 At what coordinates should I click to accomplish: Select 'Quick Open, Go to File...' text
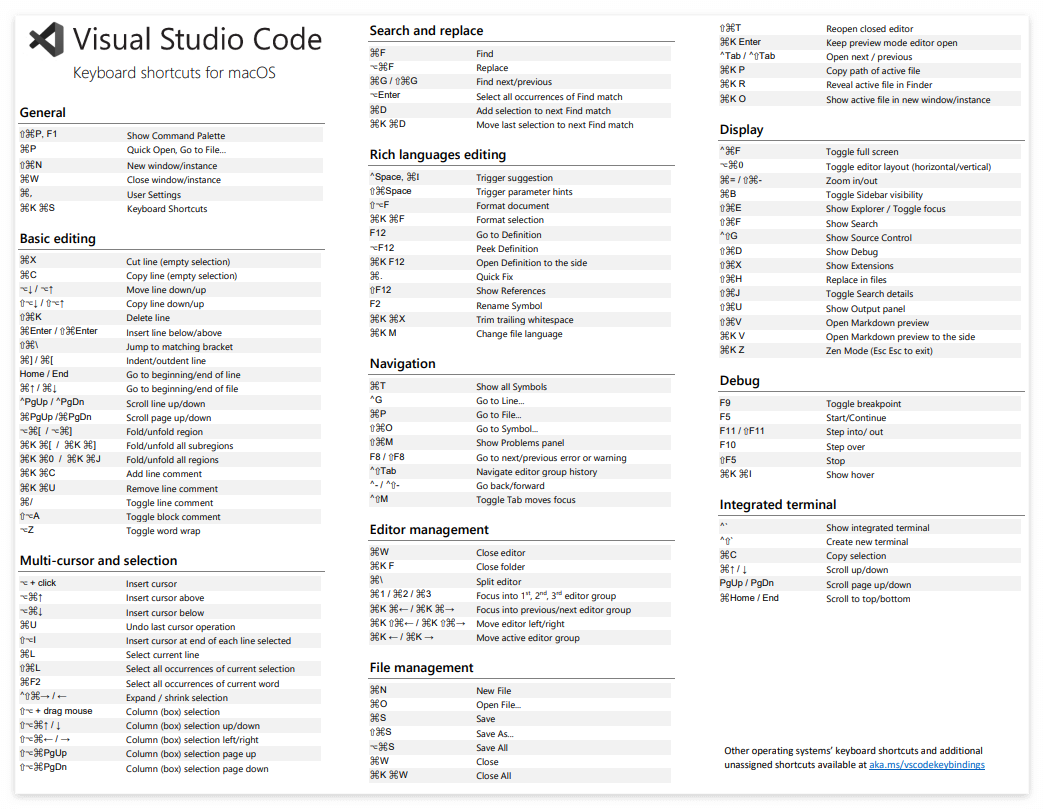point(176,150)
